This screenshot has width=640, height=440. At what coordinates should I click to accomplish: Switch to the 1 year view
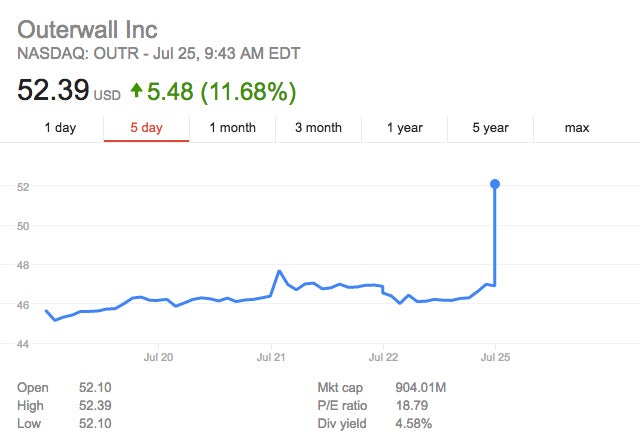tap(404, 128)
